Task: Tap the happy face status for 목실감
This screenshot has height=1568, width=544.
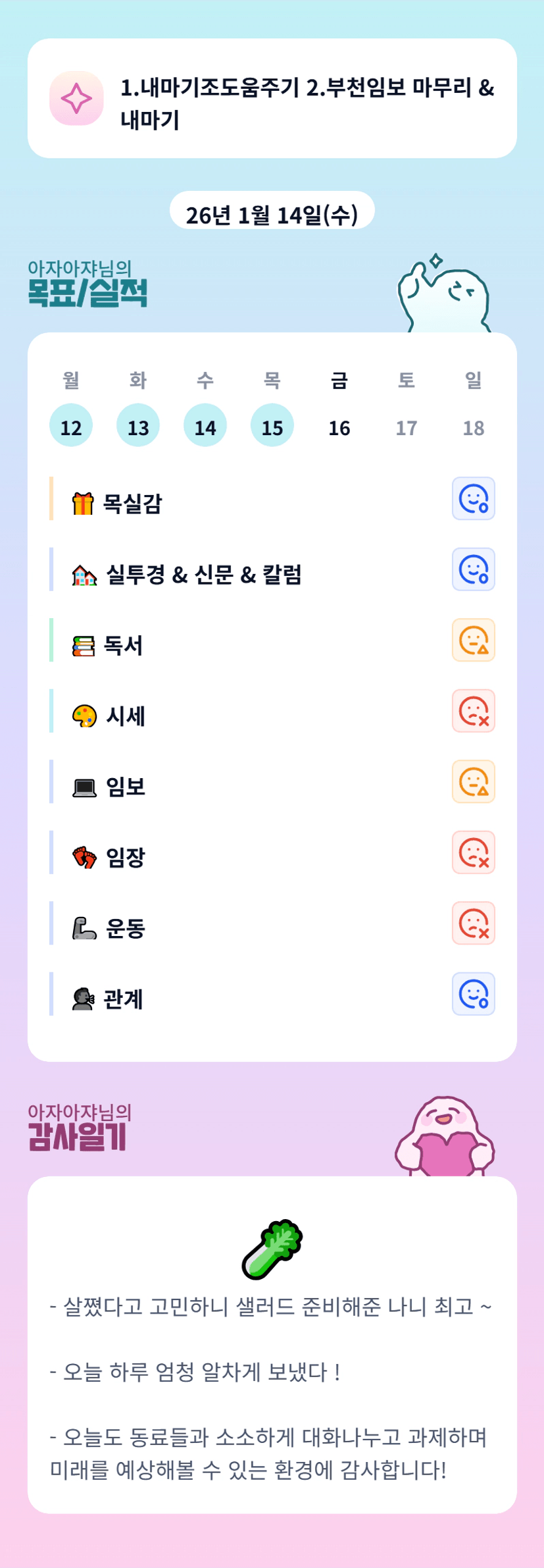Action: (x=473, y=498)
